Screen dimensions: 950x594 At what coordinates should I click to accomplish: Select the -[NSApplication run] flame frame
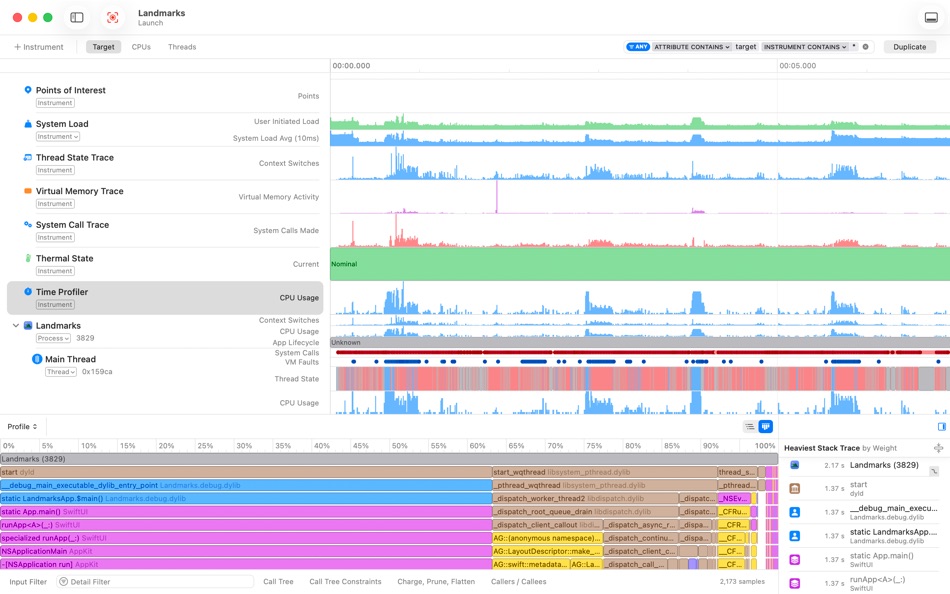[246, 564]
